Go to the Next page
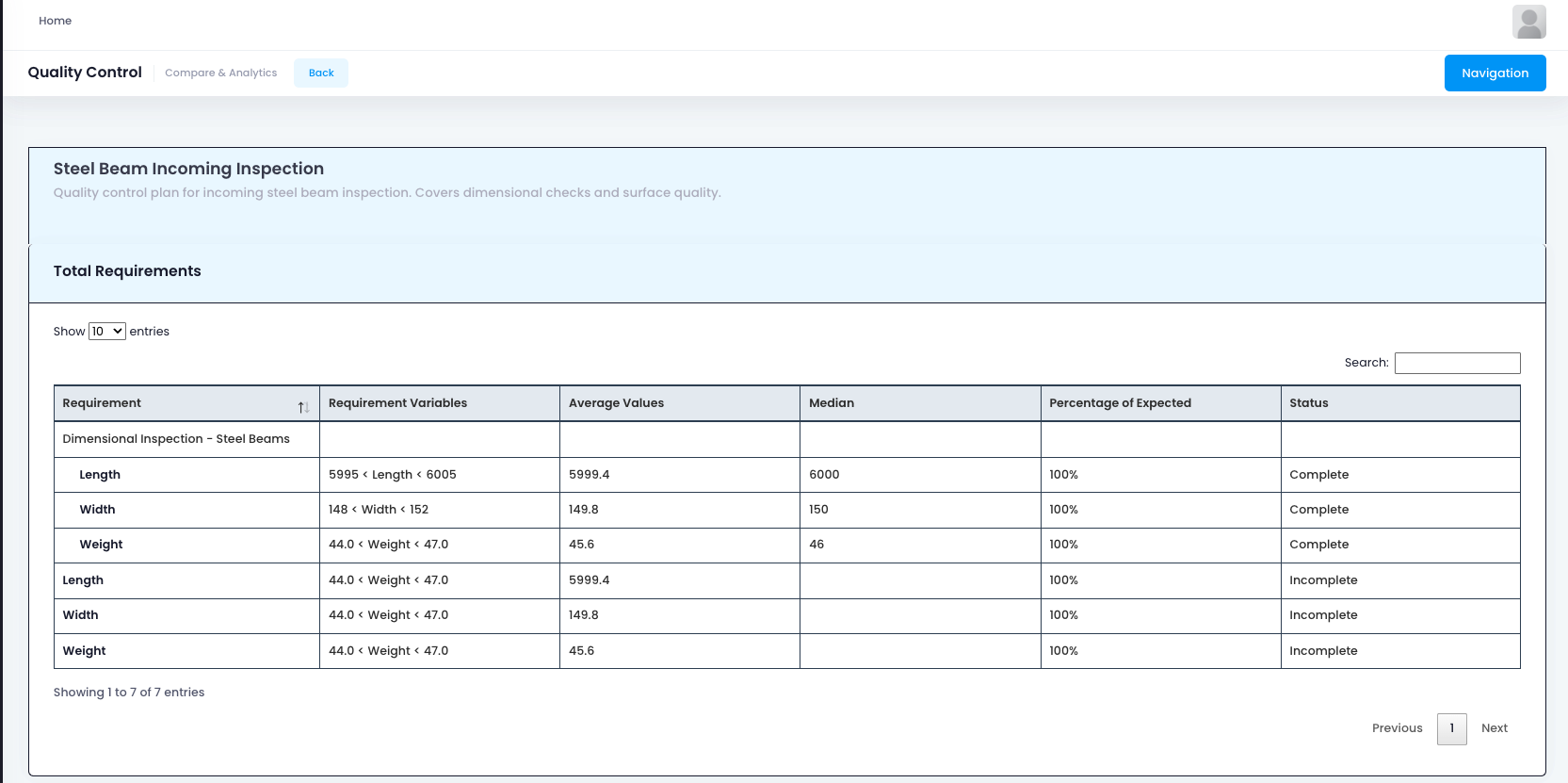Viewport: 1568px width, 783px height. (1494, 728)
